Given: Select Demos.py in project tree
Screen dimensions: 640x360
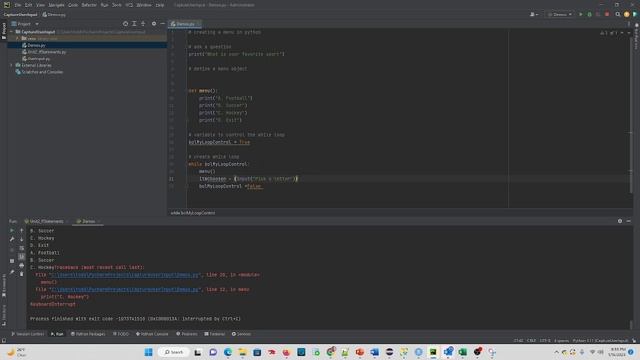Looking at the screenshot, I should (36, 45).
